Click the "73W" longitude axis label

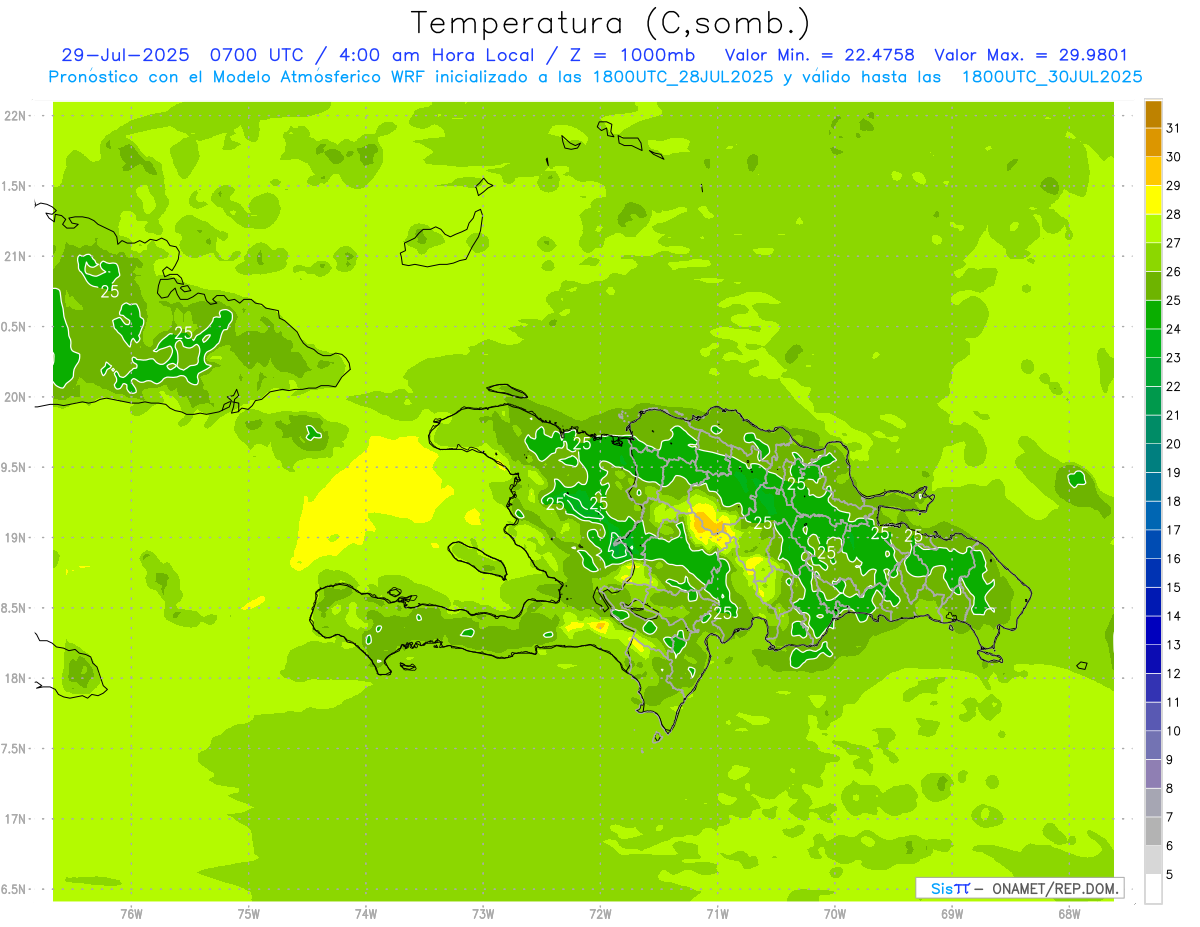pyautogui.click(x=483, y=914)
